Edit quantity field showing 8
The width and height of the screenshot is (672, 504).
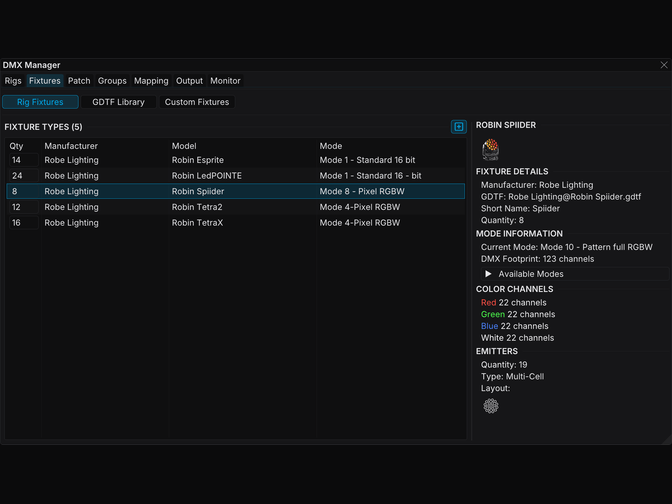24,191
